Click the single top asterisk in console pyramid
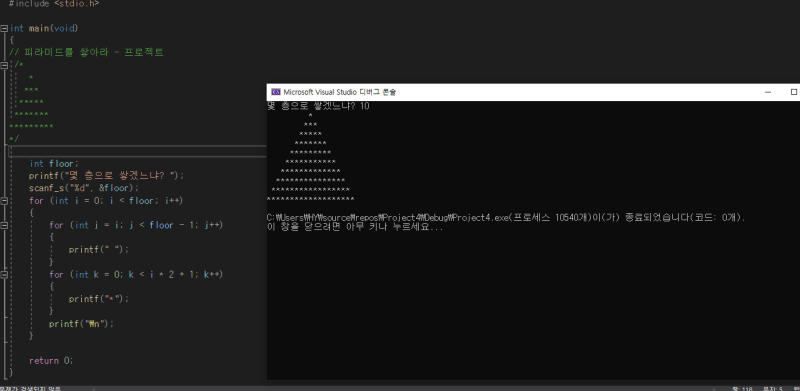The width and height of the screenshot is (800, 391). pos(310,116)
